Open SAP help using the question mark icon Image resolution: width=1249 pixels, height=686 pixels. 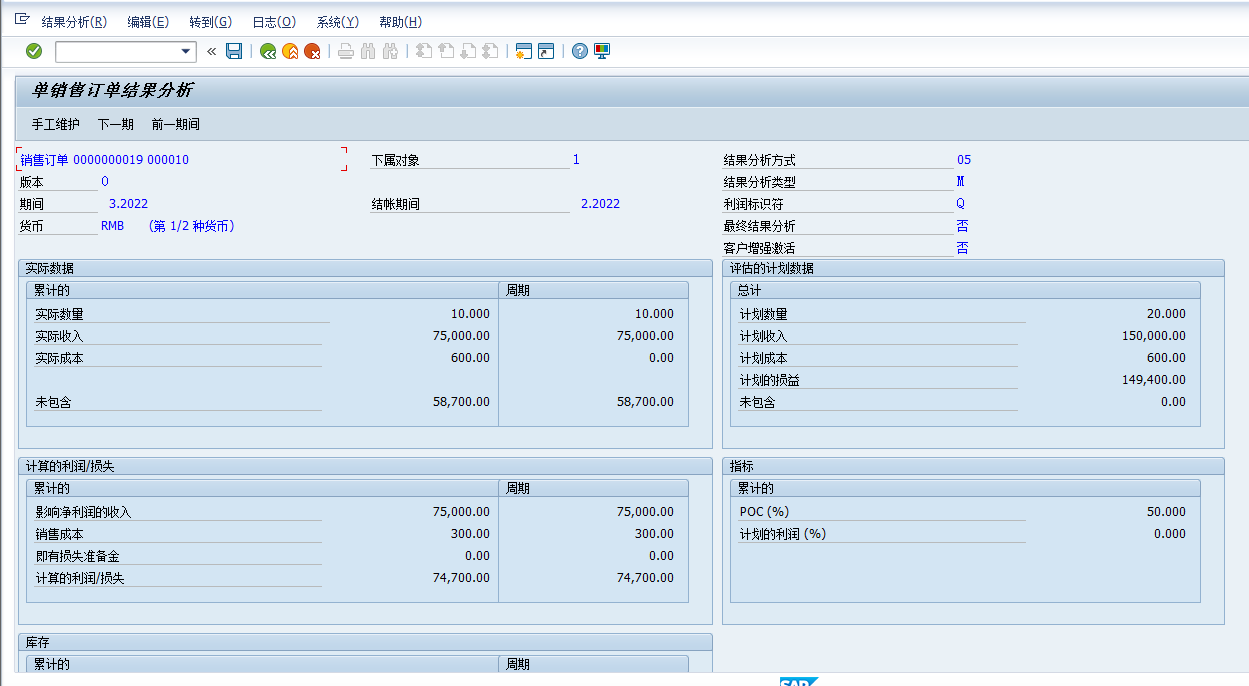click(x=580, y=51)
